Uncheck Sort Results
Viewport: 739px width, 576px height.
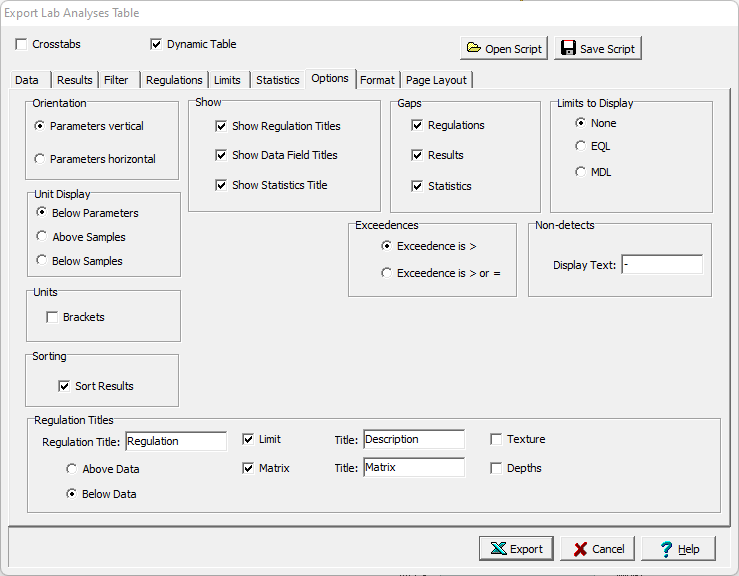pyautogui.click(x=65, y=386)
